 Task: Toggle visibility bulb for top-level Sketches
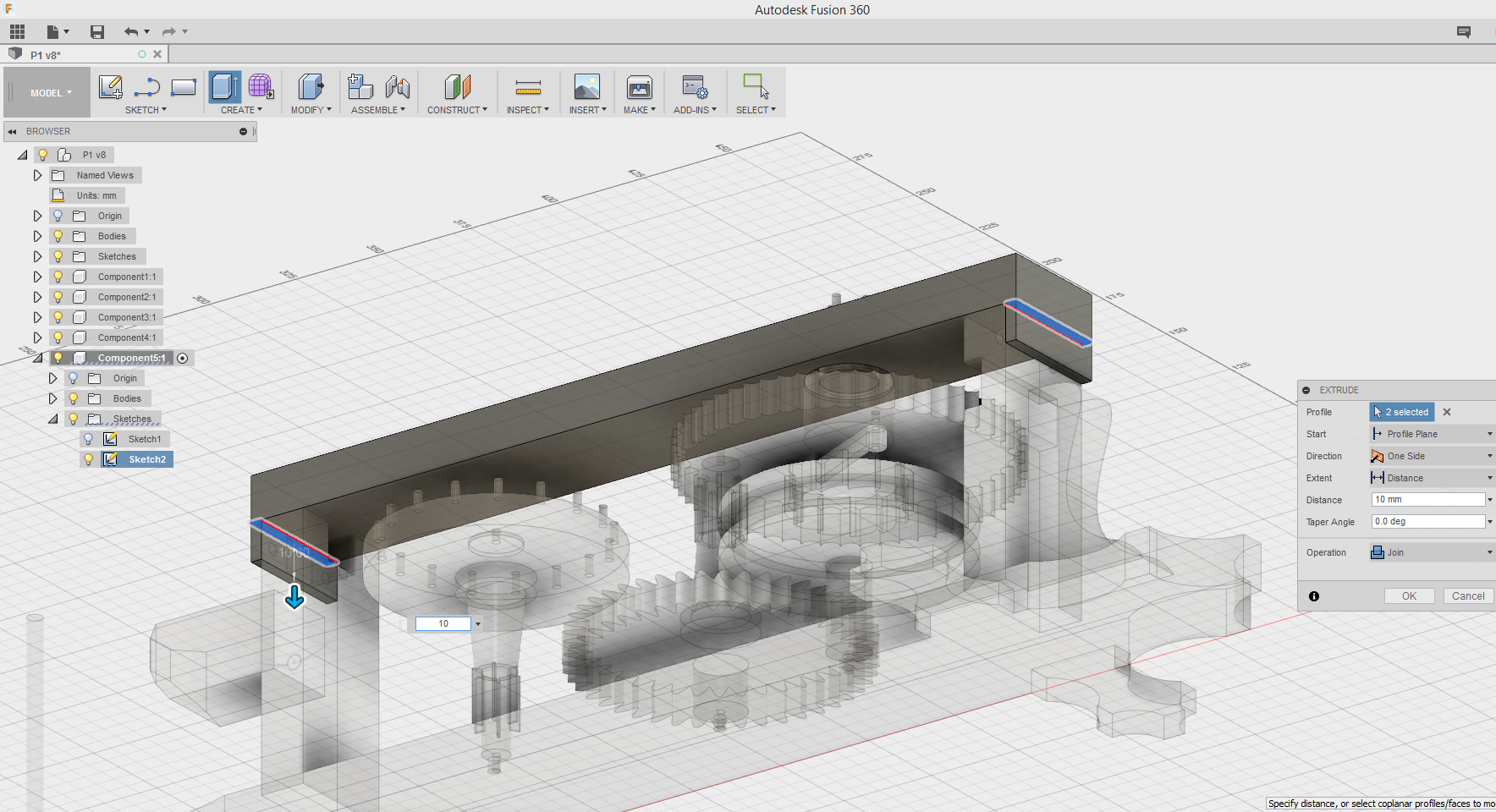[58, 256]
